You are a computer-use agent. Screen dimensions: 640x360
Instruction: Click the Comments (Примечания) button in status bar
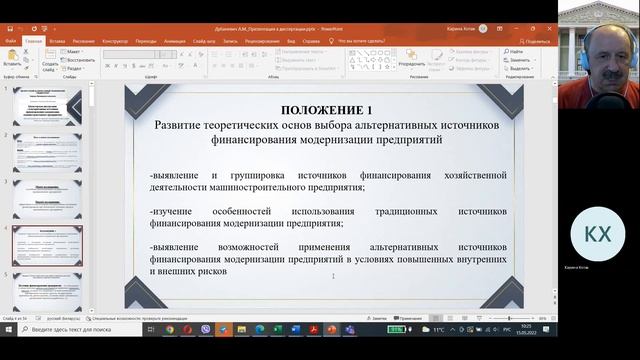click(x=407, y=318)
